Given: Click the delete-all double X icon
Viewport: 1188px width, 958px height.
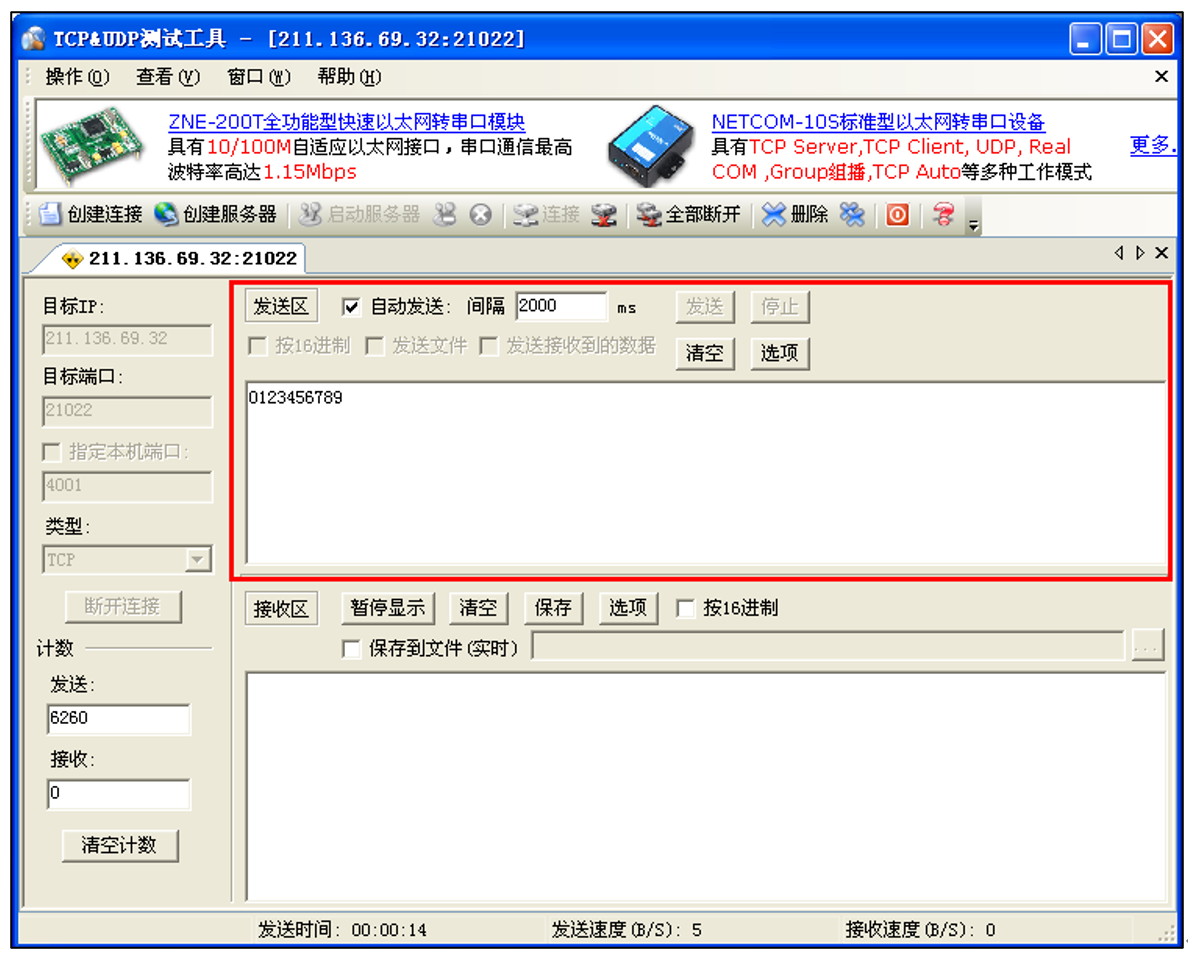Looking at the screenshot, I should [852, 214].
